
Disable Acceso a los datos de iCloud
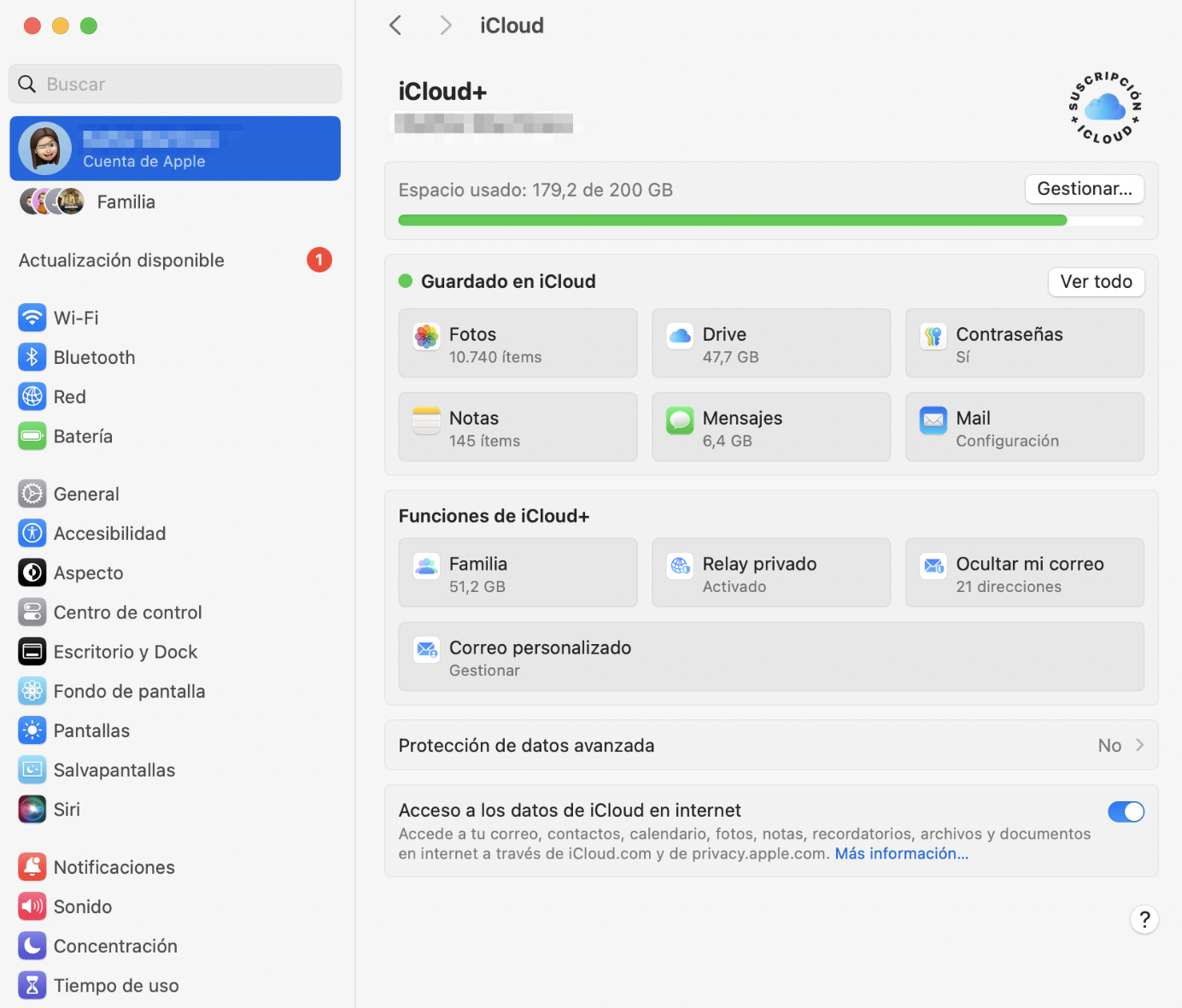pos(1126,812)
